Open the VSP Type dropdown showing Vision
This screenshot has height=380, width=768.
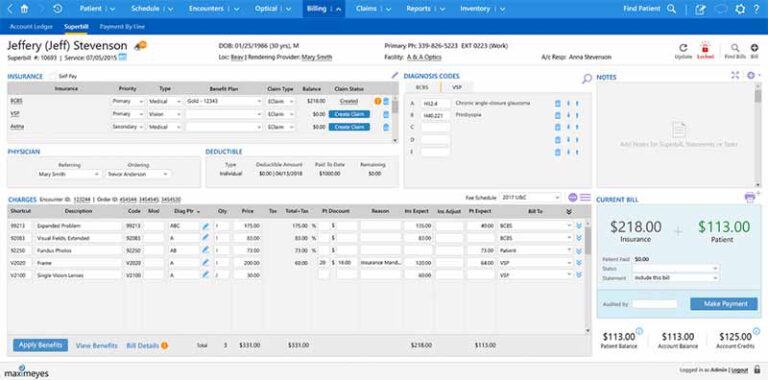[x=164, y=114]
